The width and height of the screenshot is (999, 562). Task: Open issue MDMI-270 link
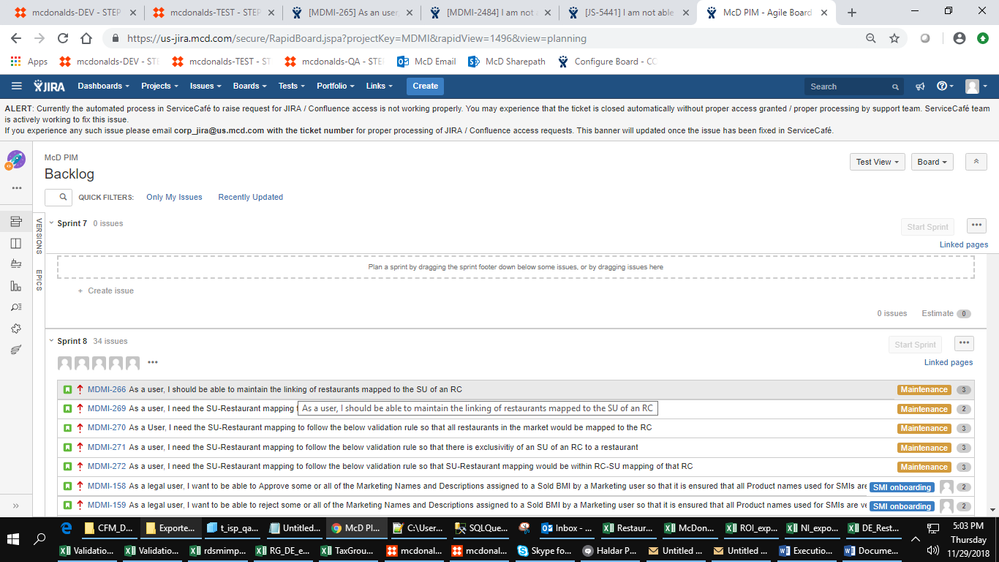(x=106, y=428)
